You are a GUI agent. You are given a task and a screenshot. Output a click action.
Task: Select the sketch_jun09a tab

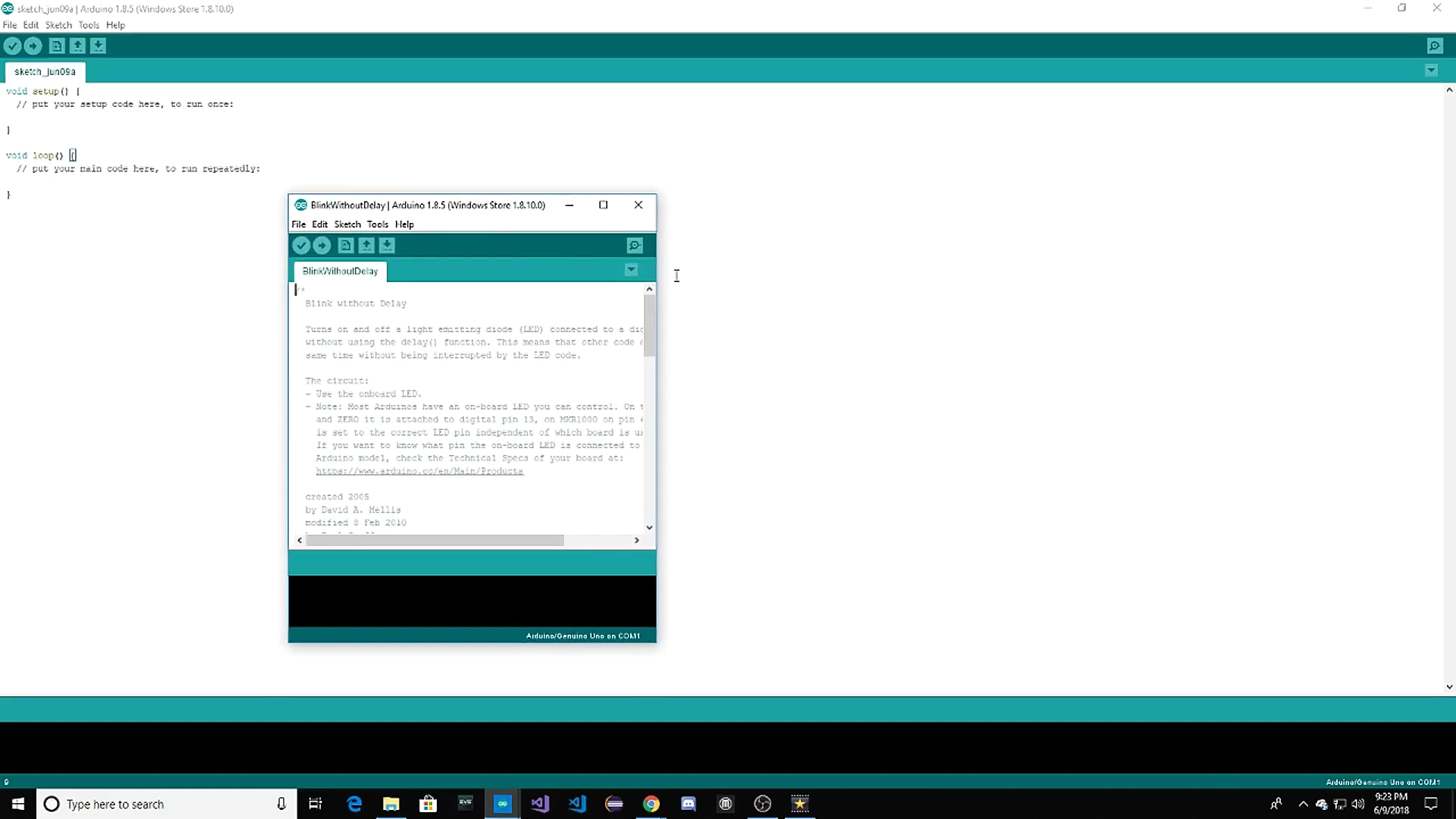[45, 72]
